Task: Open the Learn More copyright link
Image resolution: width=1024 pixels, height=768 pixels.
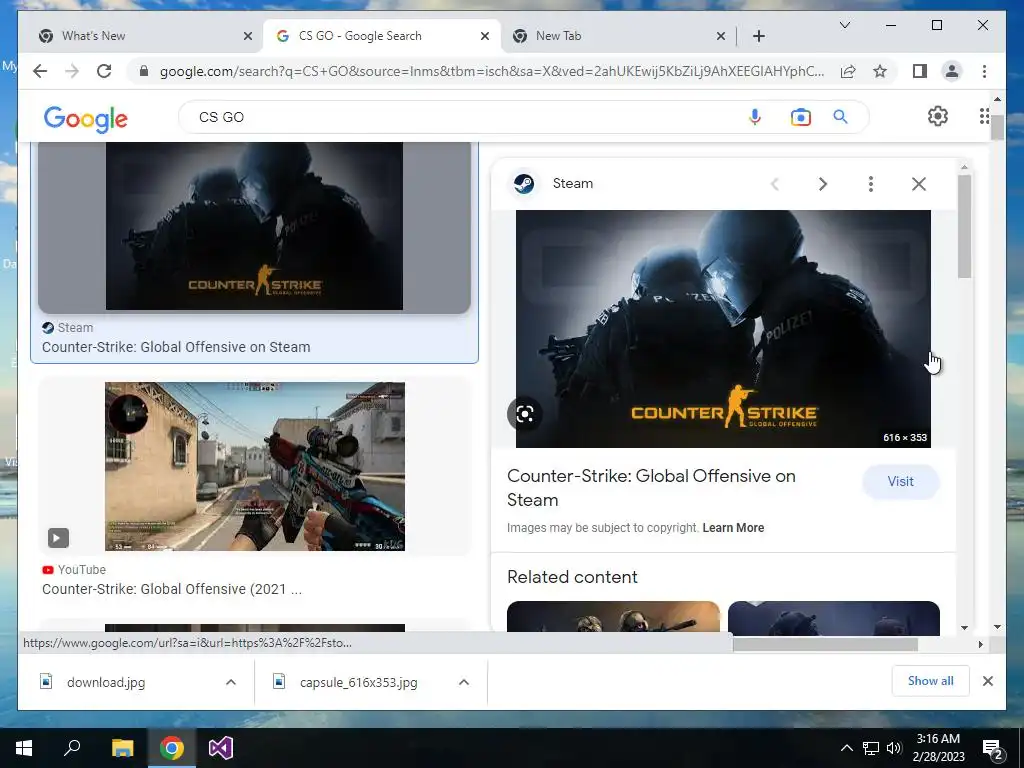Action: pos(733,528)
